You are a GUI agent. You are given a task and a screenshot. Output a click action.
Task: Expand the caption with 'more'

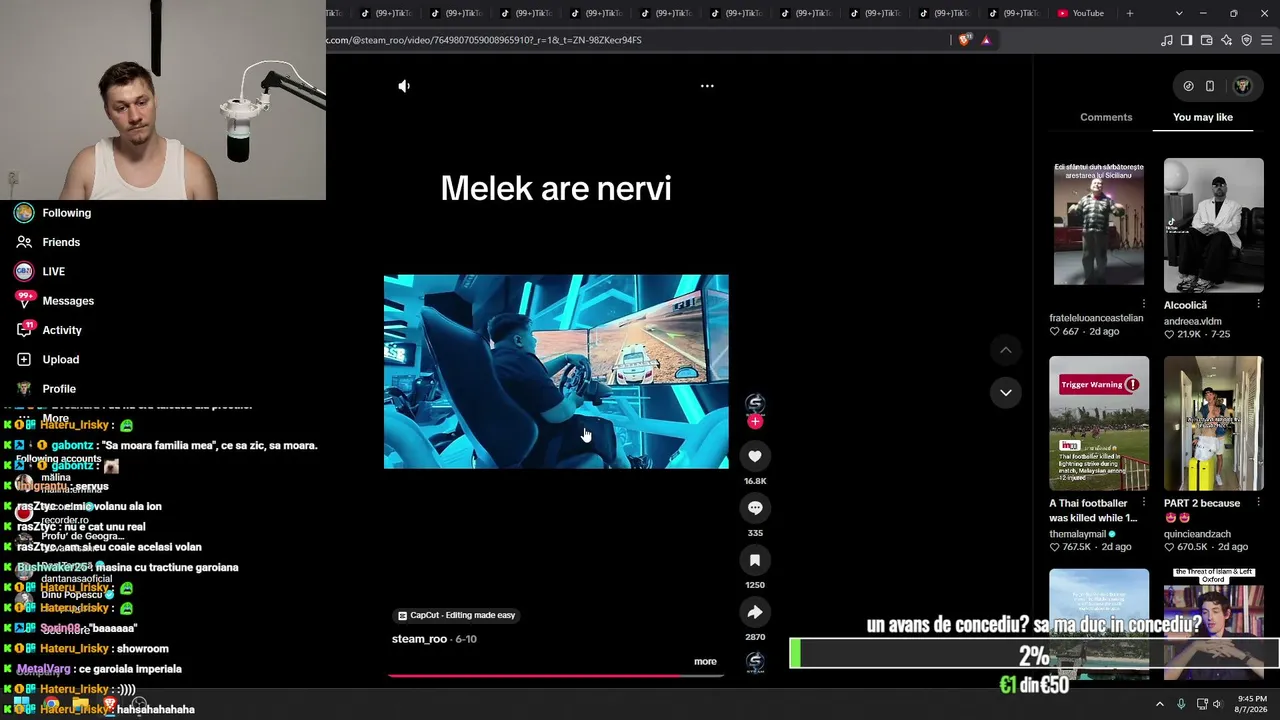pyautogui.click(x=705, y=661)
